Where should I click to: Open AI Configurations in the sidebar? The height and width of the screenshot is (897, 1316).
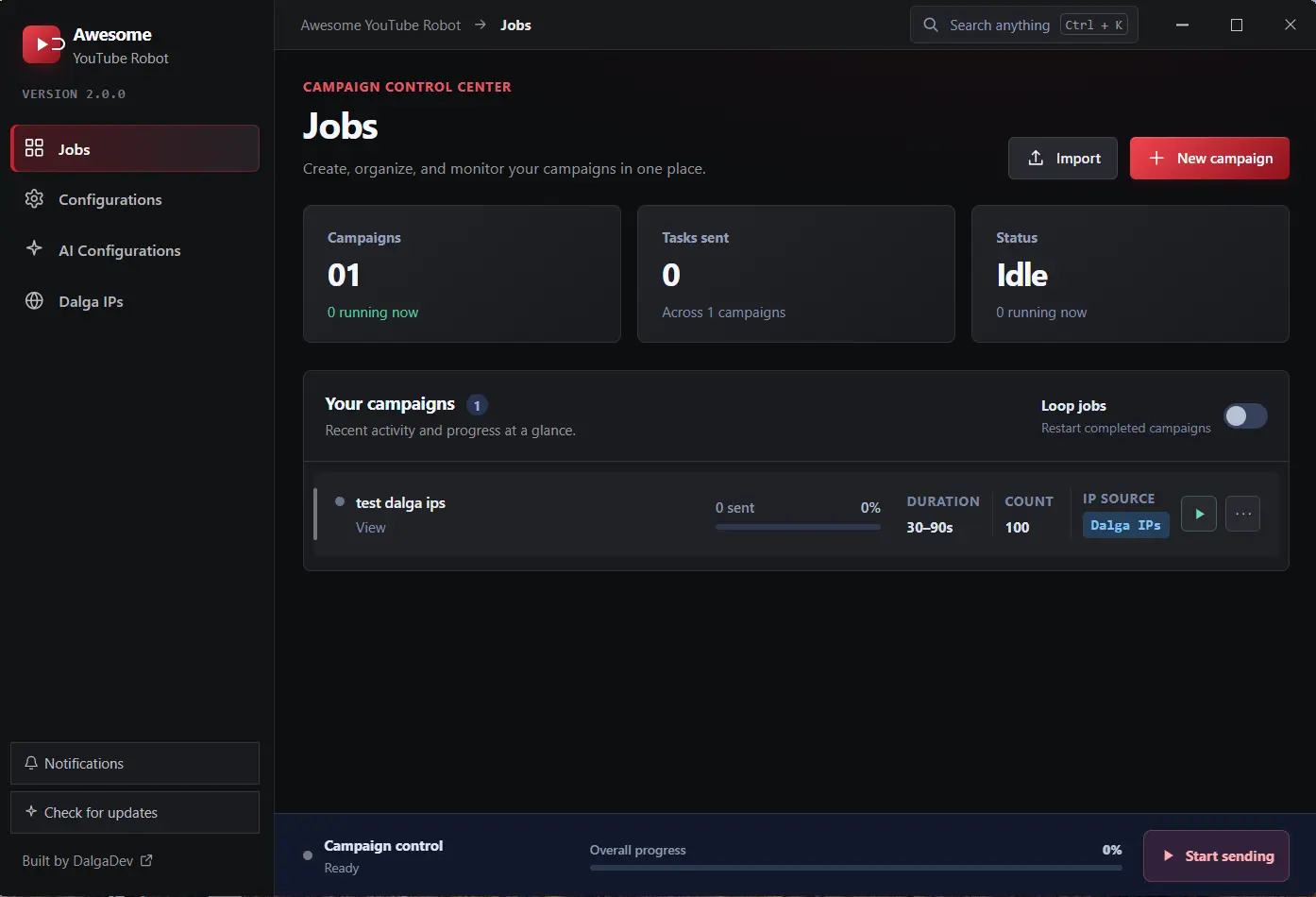135,250
